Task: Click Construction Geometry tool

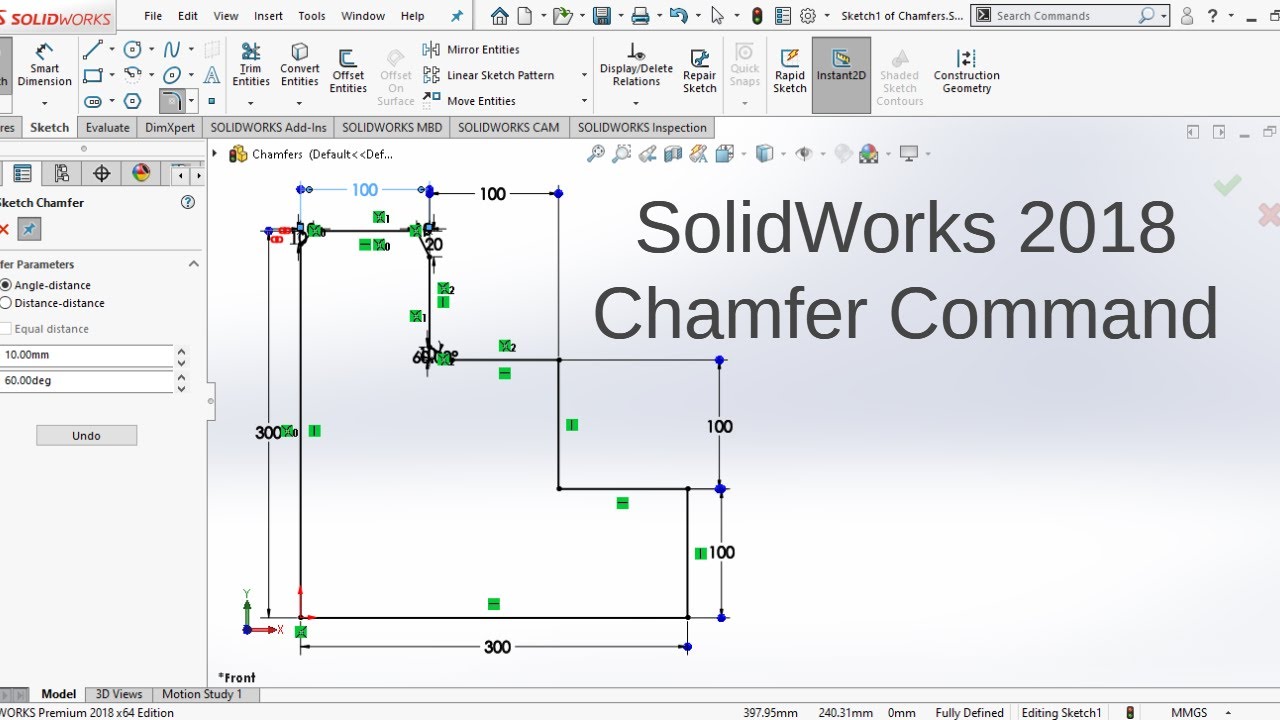Action: click(966, 71)
